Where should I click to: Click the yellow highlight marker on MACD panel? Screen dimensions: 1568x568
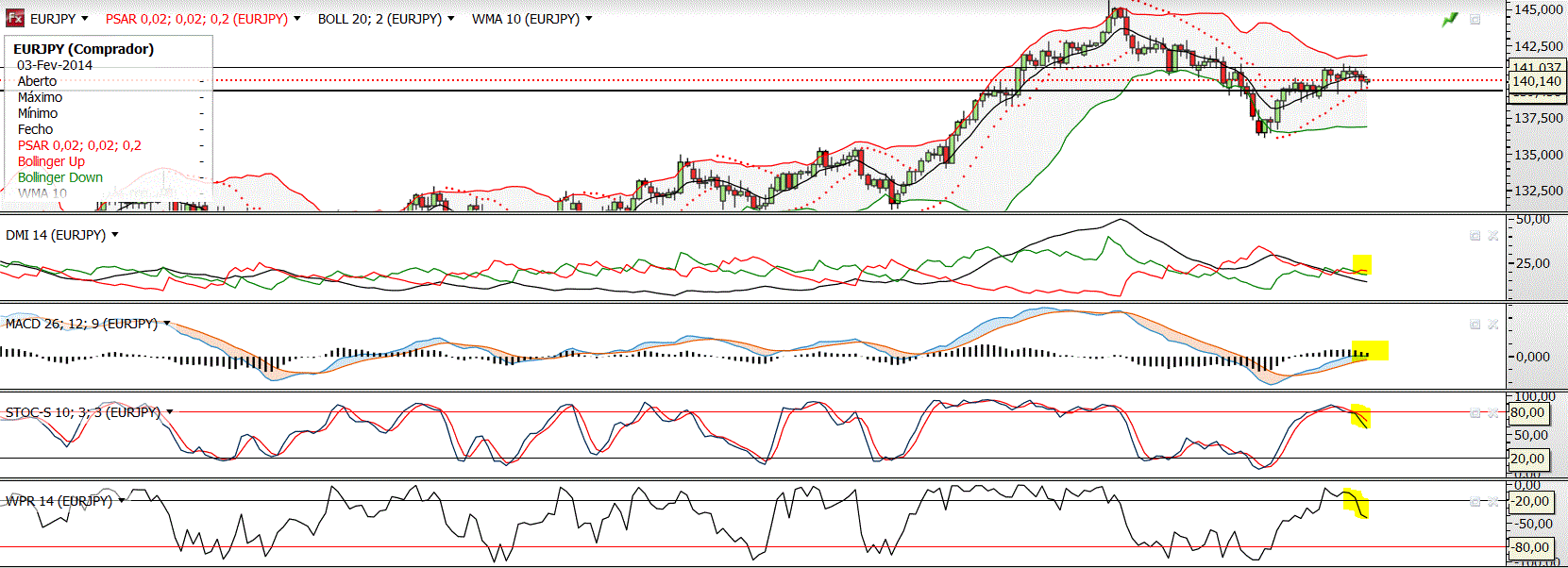coord(1370,350)
